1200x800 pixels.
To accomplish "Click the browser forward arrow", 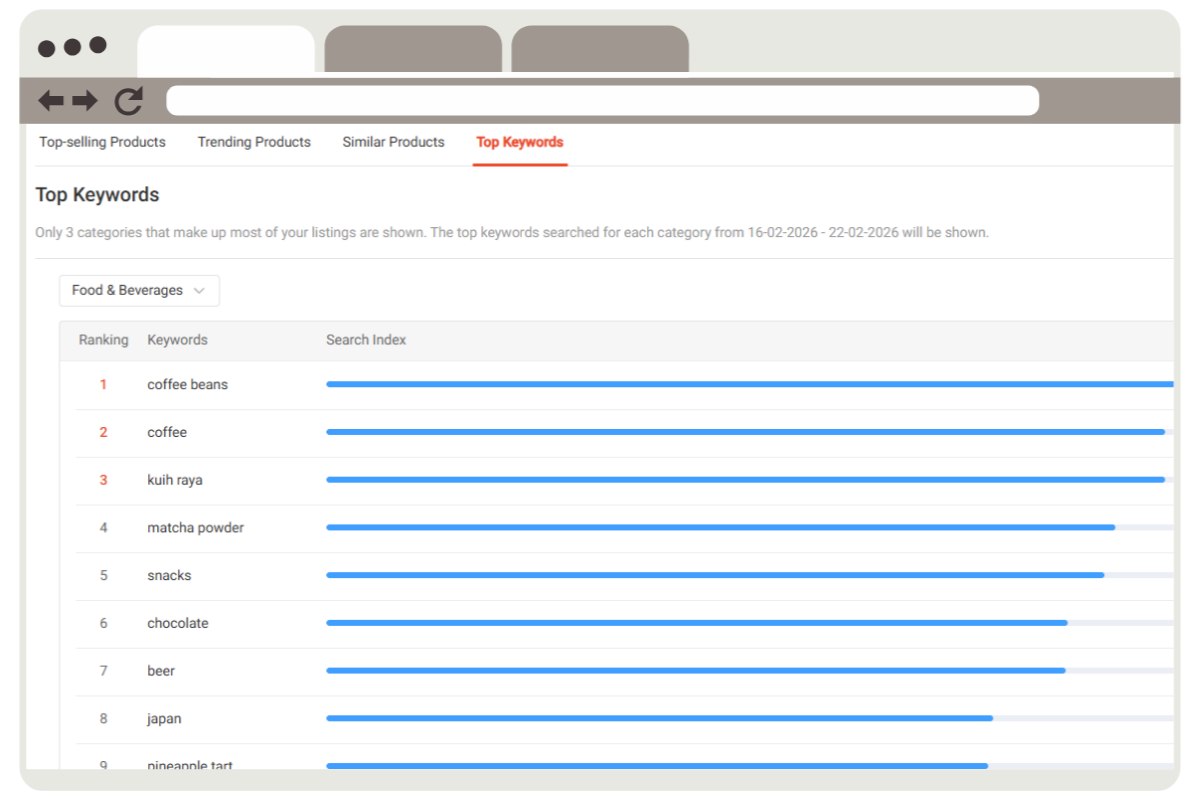I will coord(85,100).
